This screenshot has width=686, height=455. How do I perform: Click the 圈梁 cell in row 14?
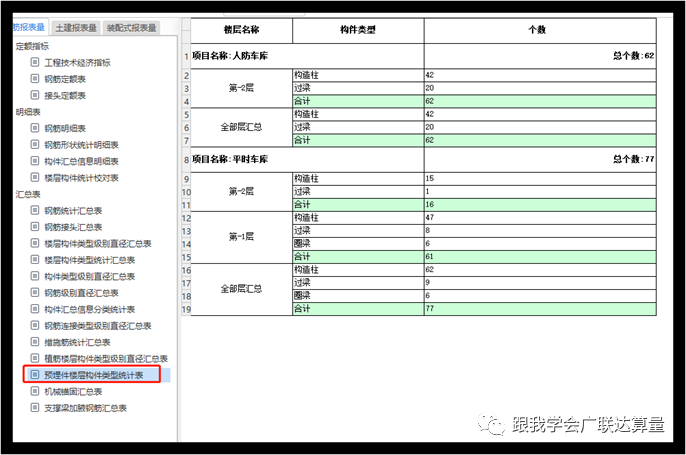point(358,244)
